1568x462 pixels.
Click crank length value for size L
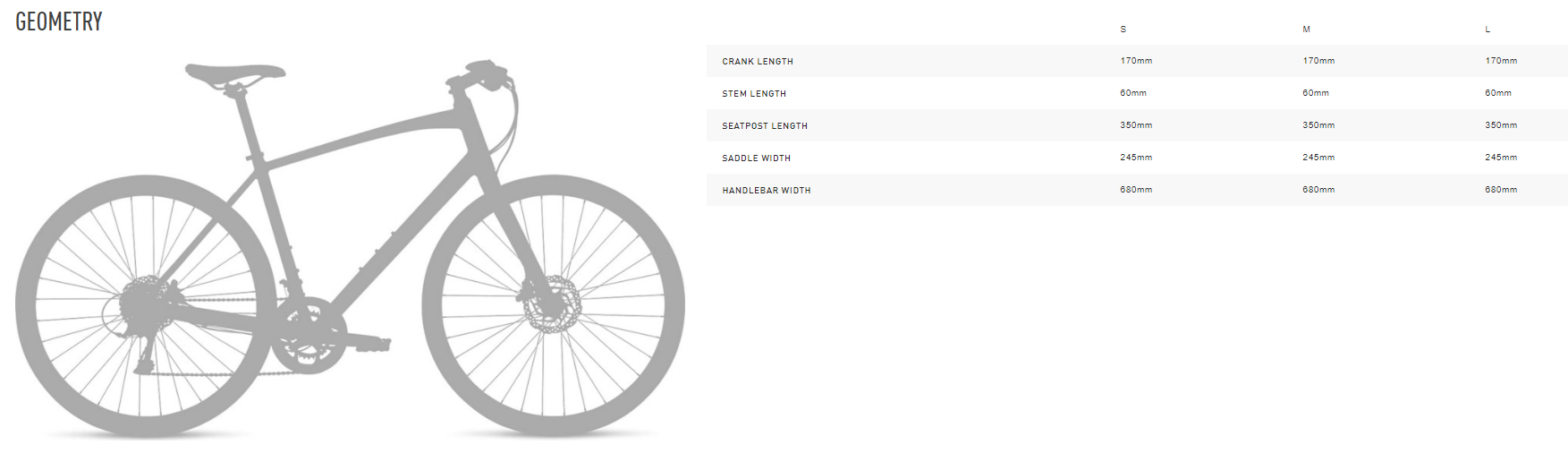point(1501,61)
